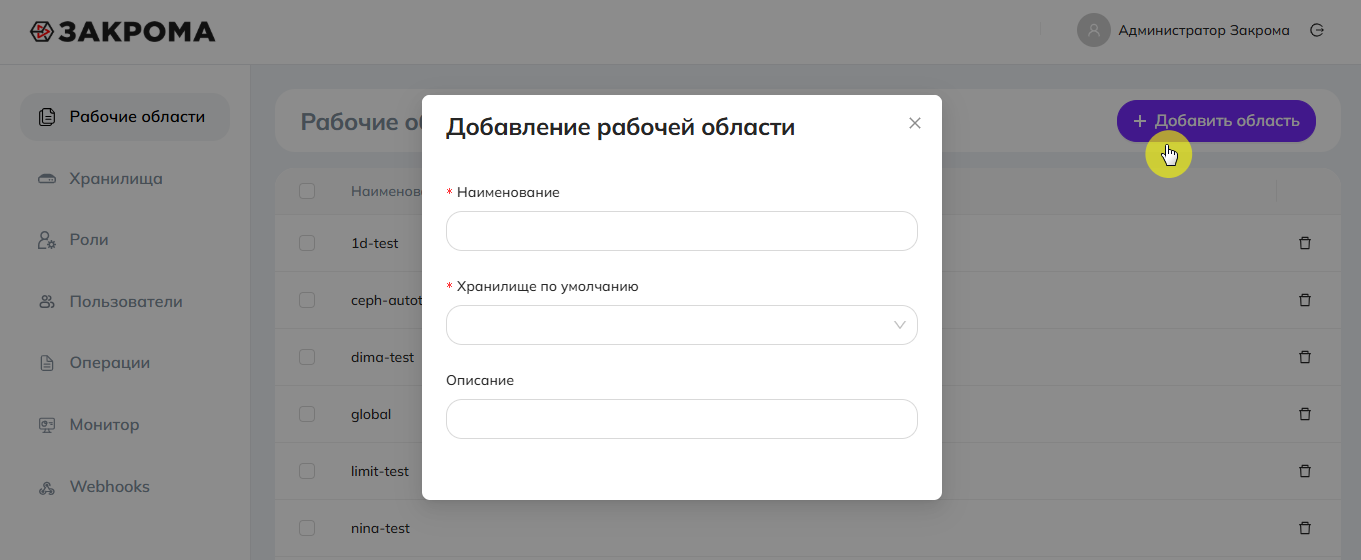
Task: Close the add workspace dialog
Action: (x=914, y=123)
